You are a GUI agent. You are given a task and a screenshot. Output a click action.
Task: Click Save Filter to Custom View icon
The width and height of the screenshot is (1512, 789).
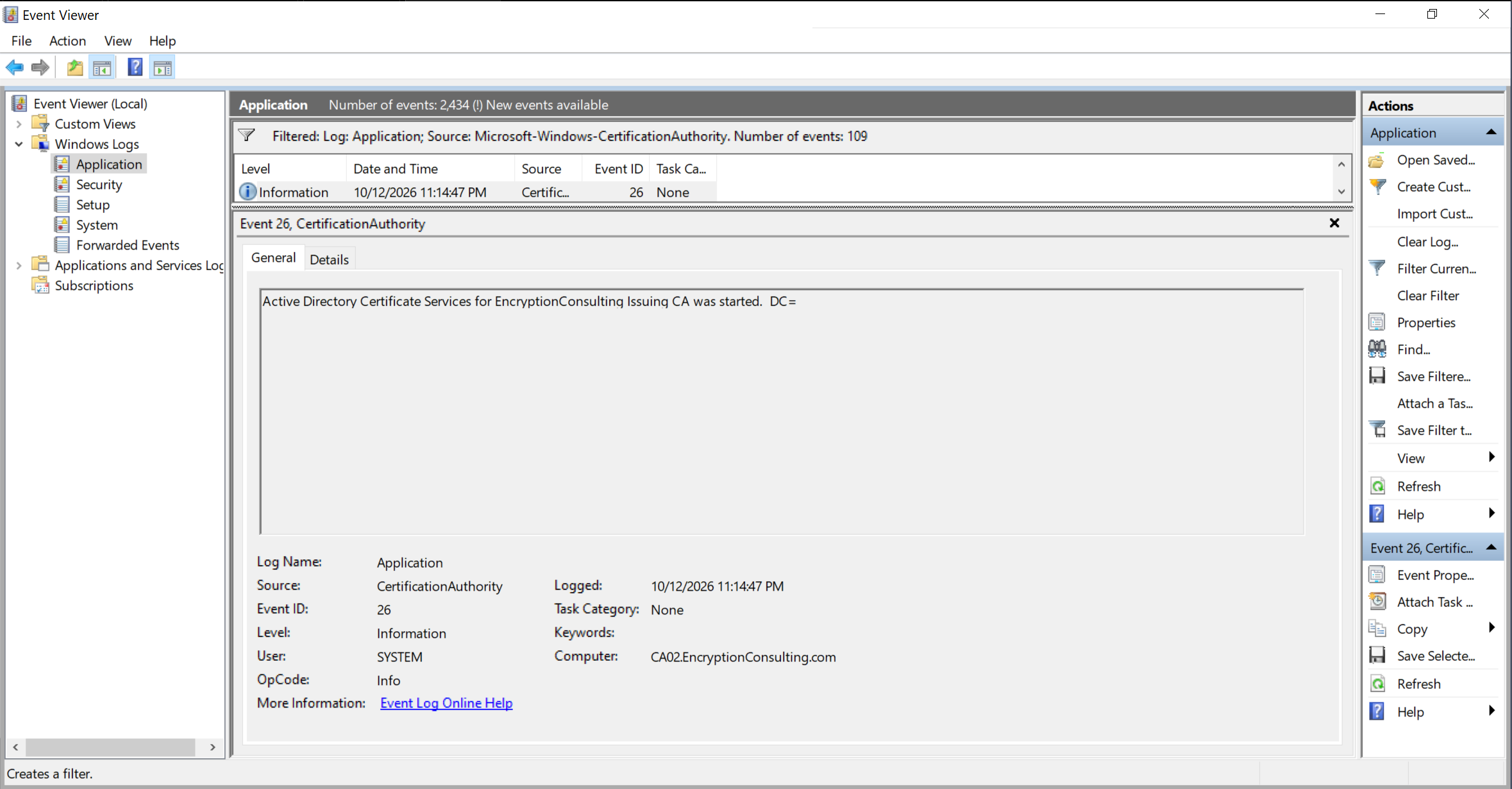pos(1377,430)
